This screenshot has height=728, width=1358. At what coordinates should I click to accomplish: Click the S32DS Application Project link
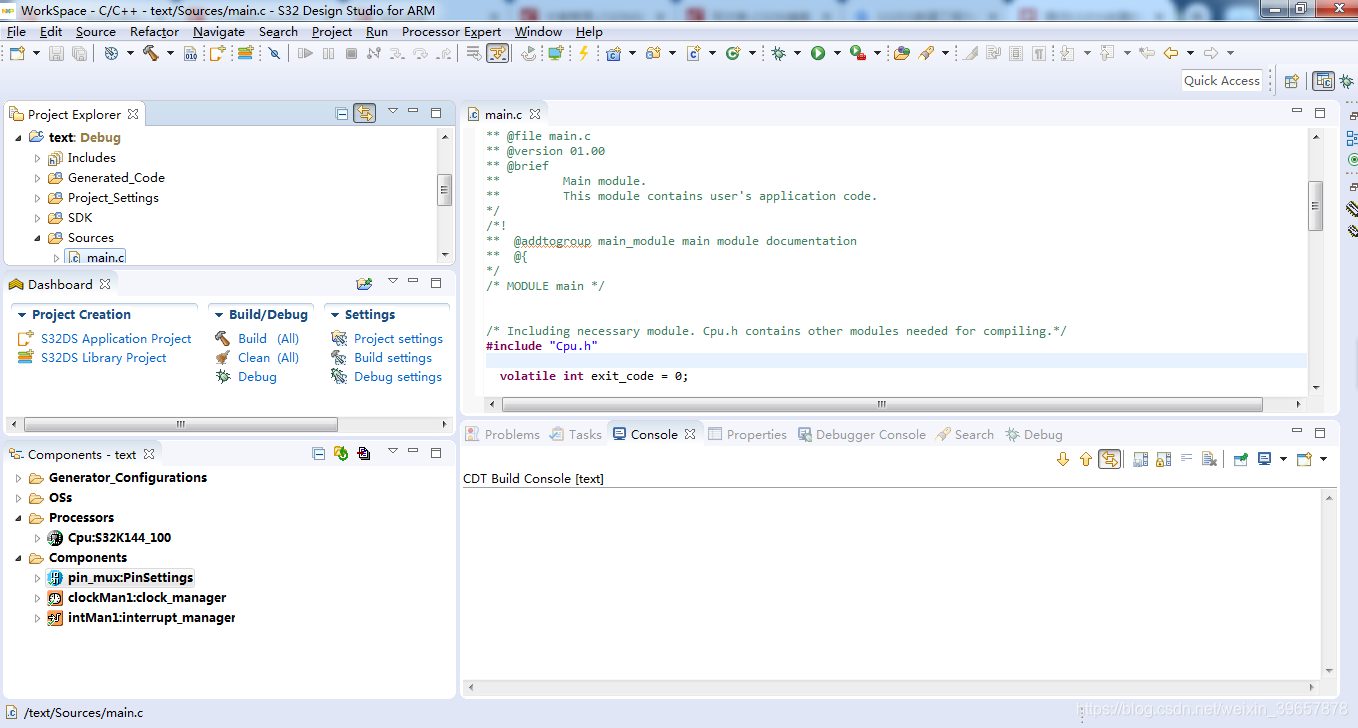[116, 339]
